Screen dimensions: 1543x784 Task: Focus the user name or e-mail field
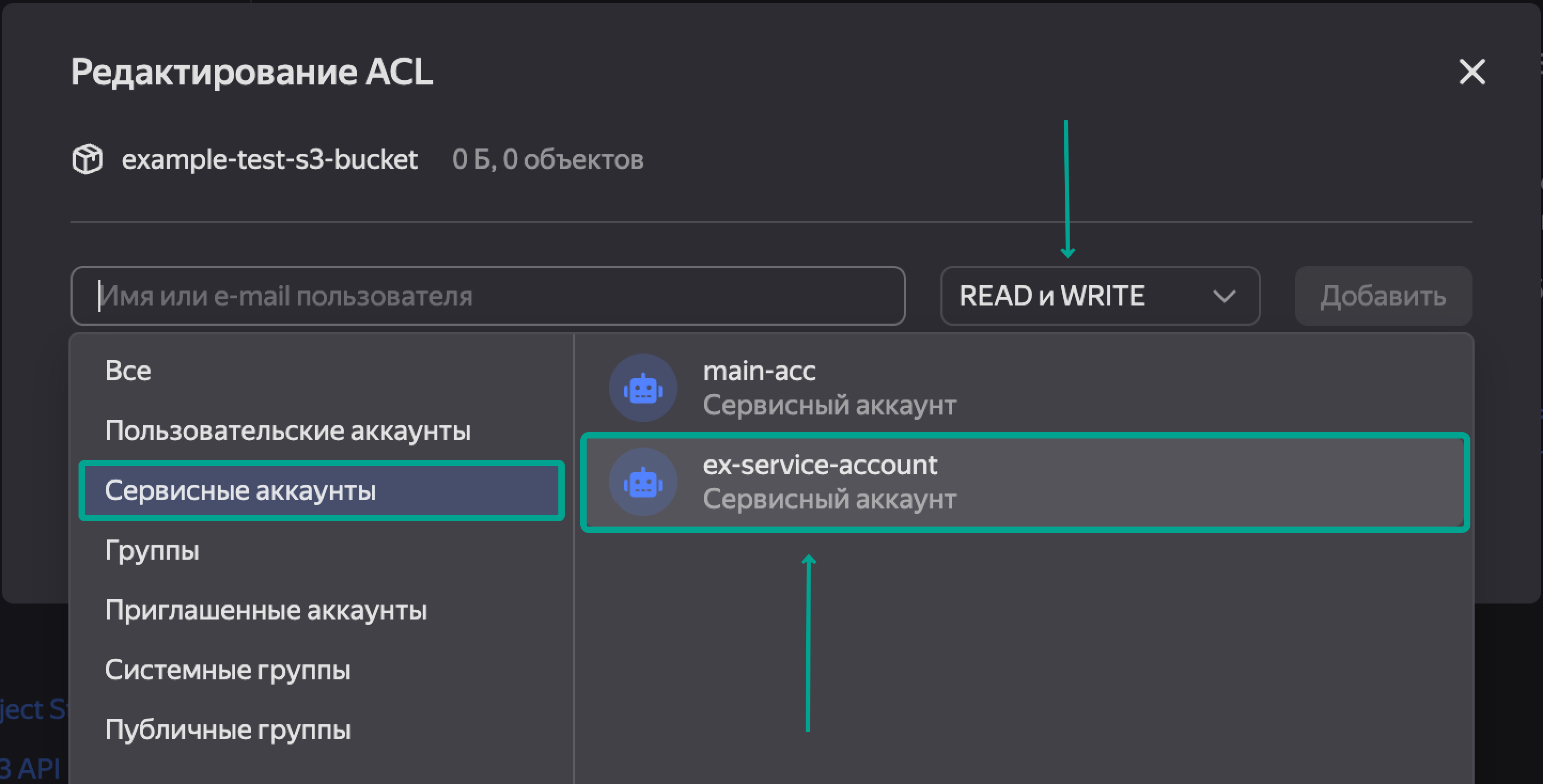coord(488,296)
